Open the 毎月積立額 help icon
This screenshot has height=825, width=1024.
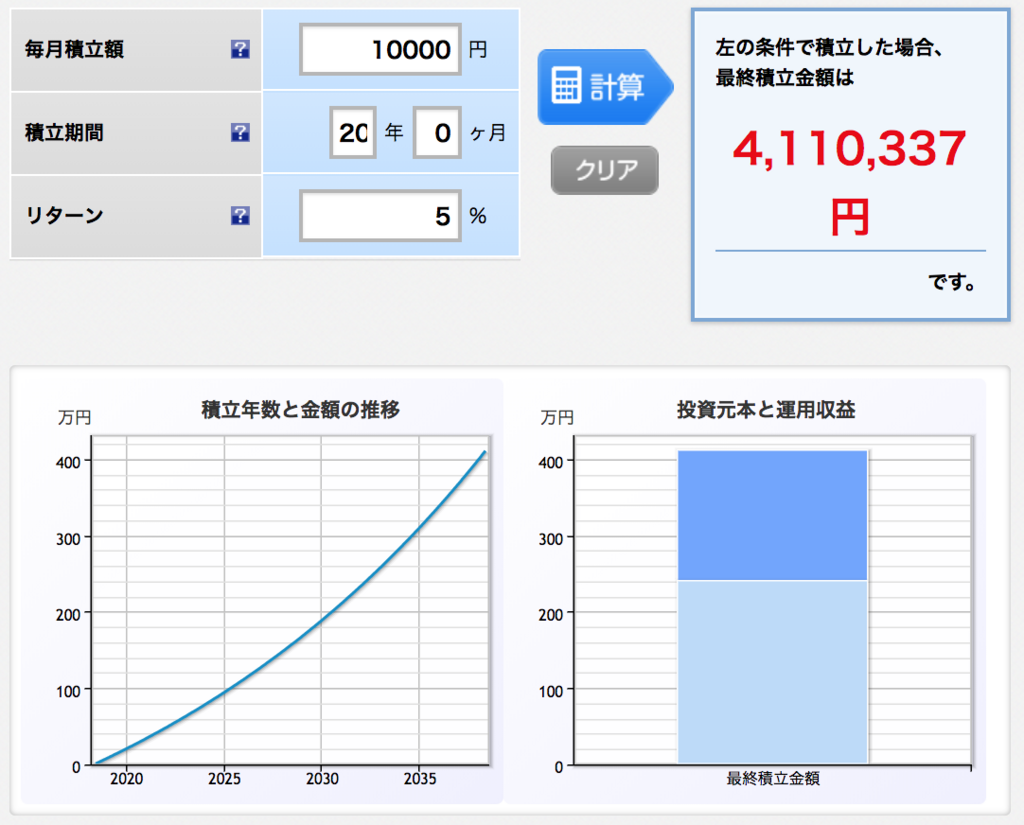point(239,50)
